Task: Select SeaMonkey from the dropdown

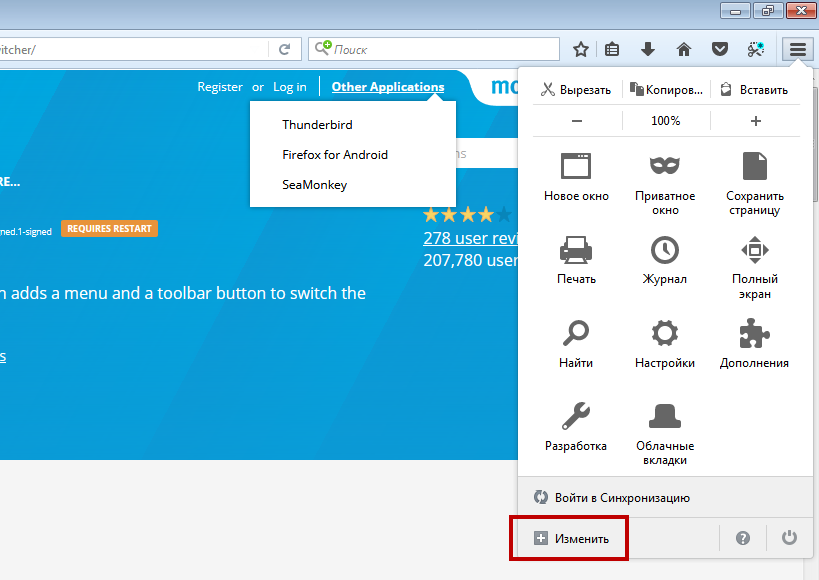Action: pos(314,185)
